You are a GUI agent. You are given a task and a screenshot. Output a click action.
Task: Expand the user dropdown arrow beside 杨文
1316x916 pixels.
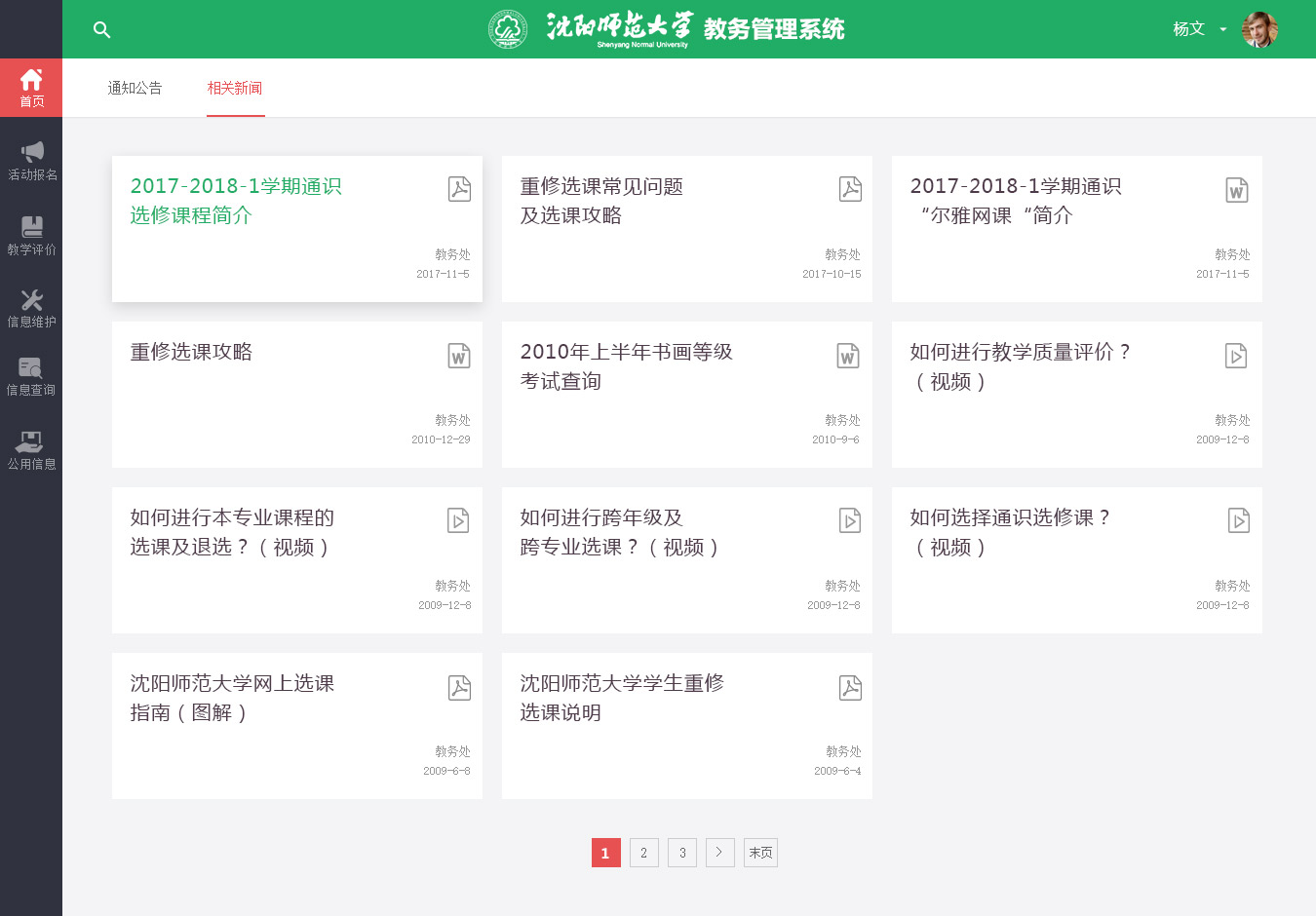click(1222, 29)
